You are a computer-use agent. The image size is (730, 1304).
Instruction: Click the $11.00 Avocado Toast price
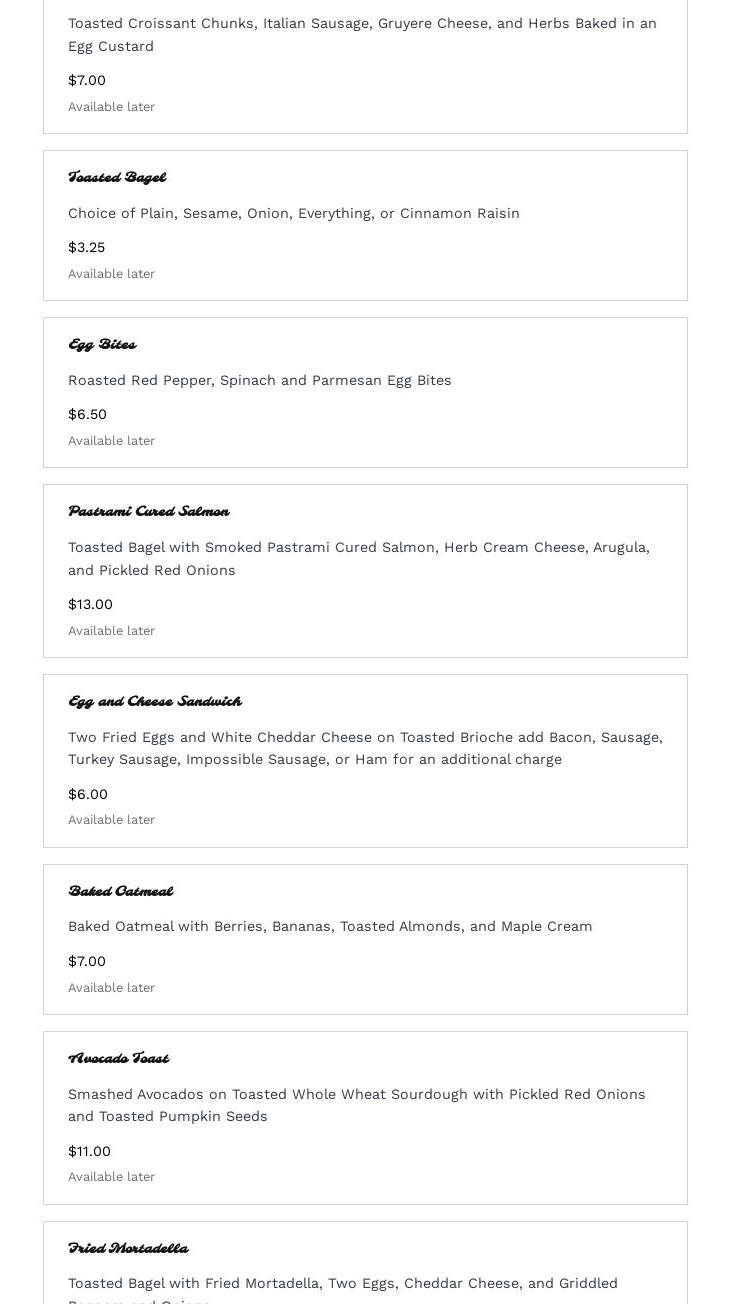point(89,1151)
